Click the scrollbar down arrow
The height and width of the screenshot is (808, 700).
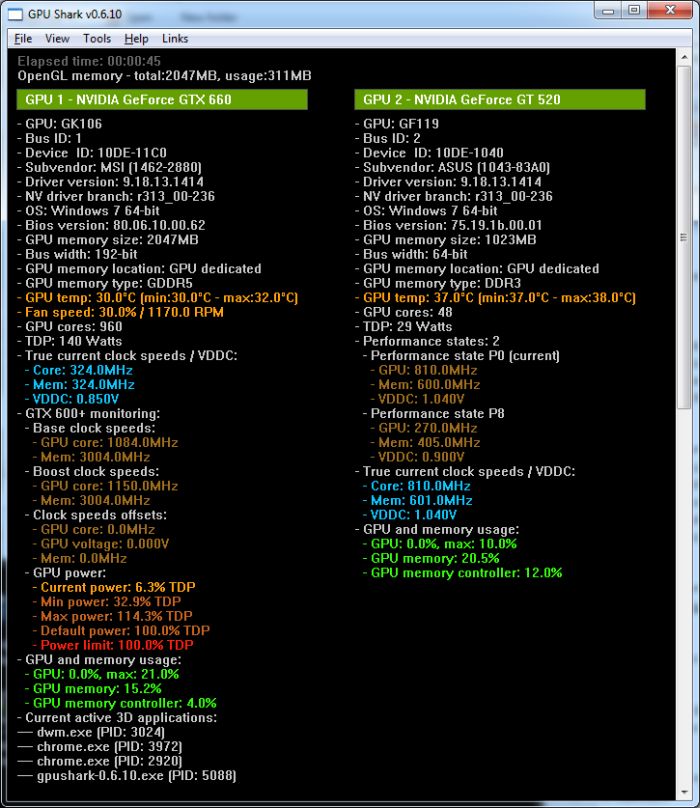click(684, 792)
